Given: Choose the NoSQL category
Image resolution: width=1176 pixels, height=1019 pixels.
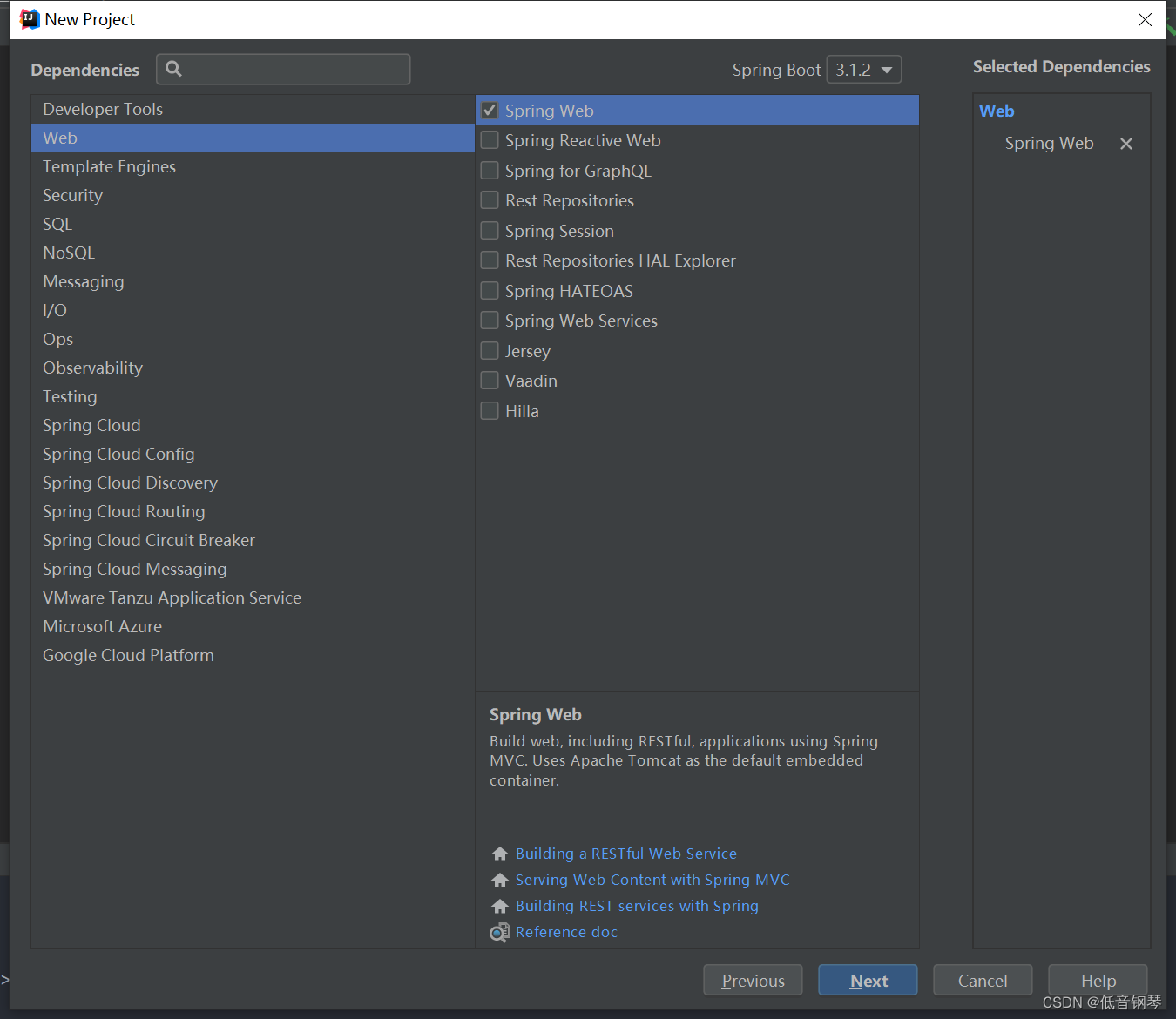Looking at the screenshot, I should [253, 253].
